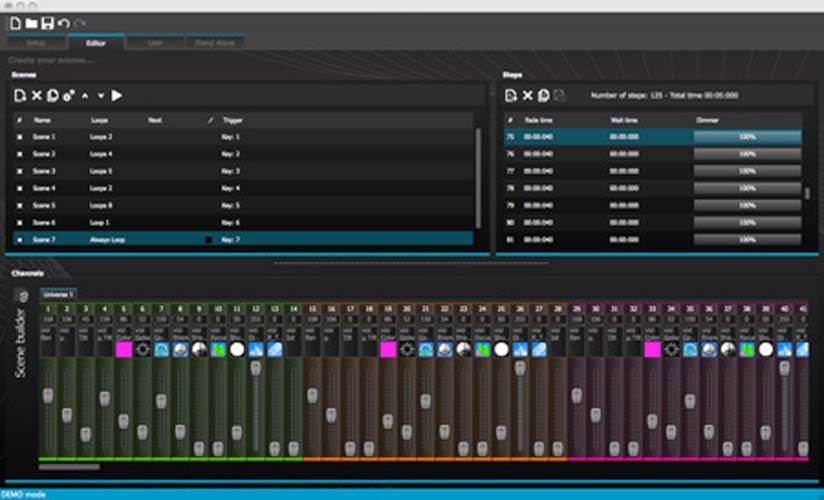Select step 77 wait time cell
This screenshot has height=500, width=824.
(624, 171)
